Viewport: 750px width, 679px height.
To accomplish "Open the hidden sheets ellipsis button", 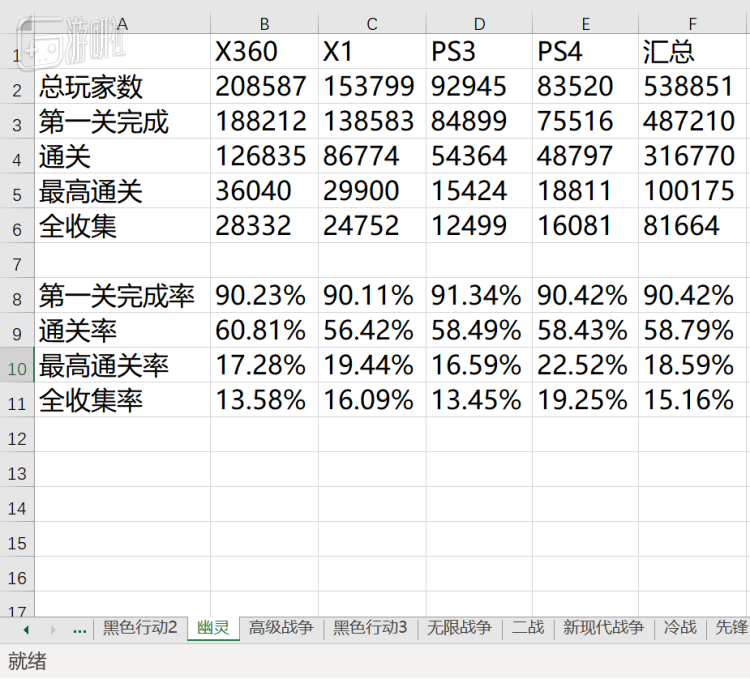I will [79, 631].
